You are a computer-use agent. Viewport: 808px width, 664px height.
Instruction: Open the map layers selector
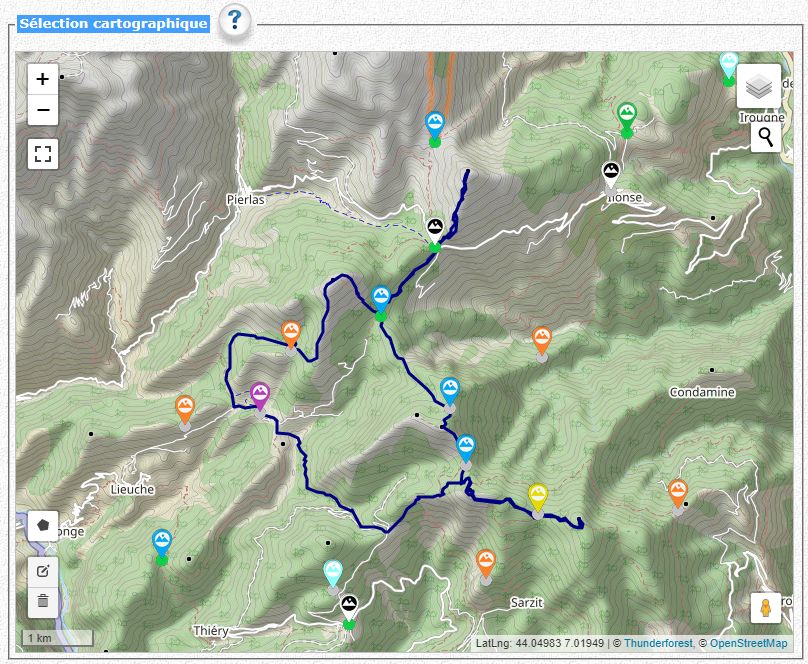click(x=759, y=86)
